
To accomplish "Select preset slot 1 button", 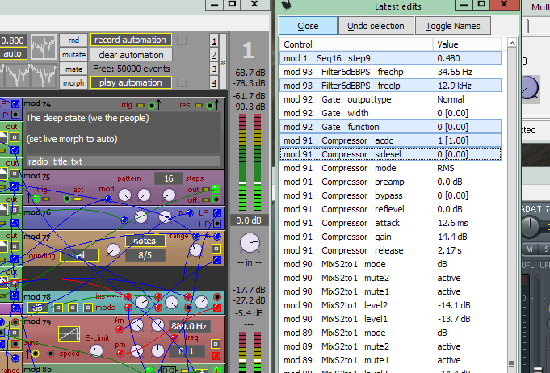I will pos(214,41).
